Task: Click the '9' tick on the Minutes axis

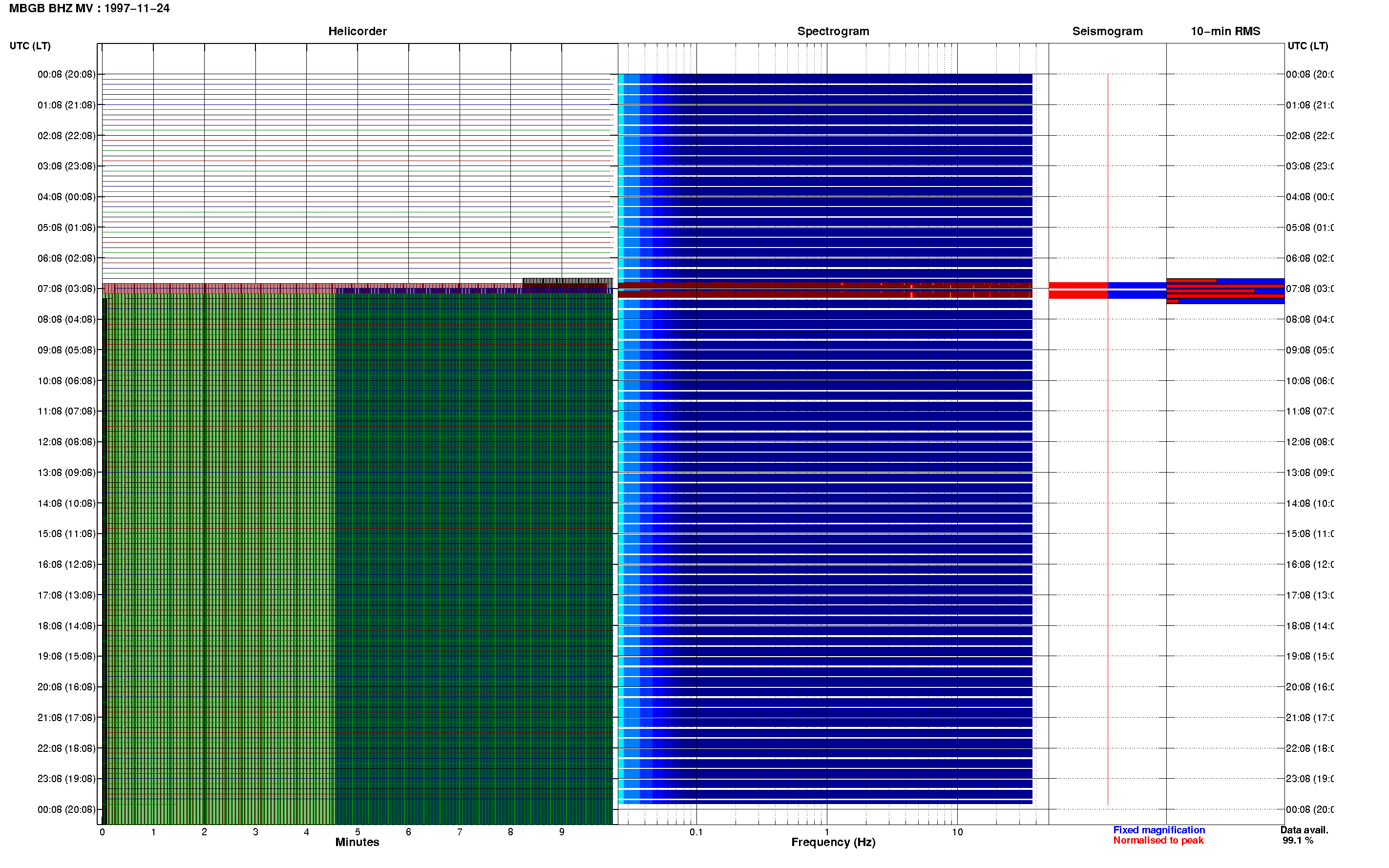Action: click(562, 832)
